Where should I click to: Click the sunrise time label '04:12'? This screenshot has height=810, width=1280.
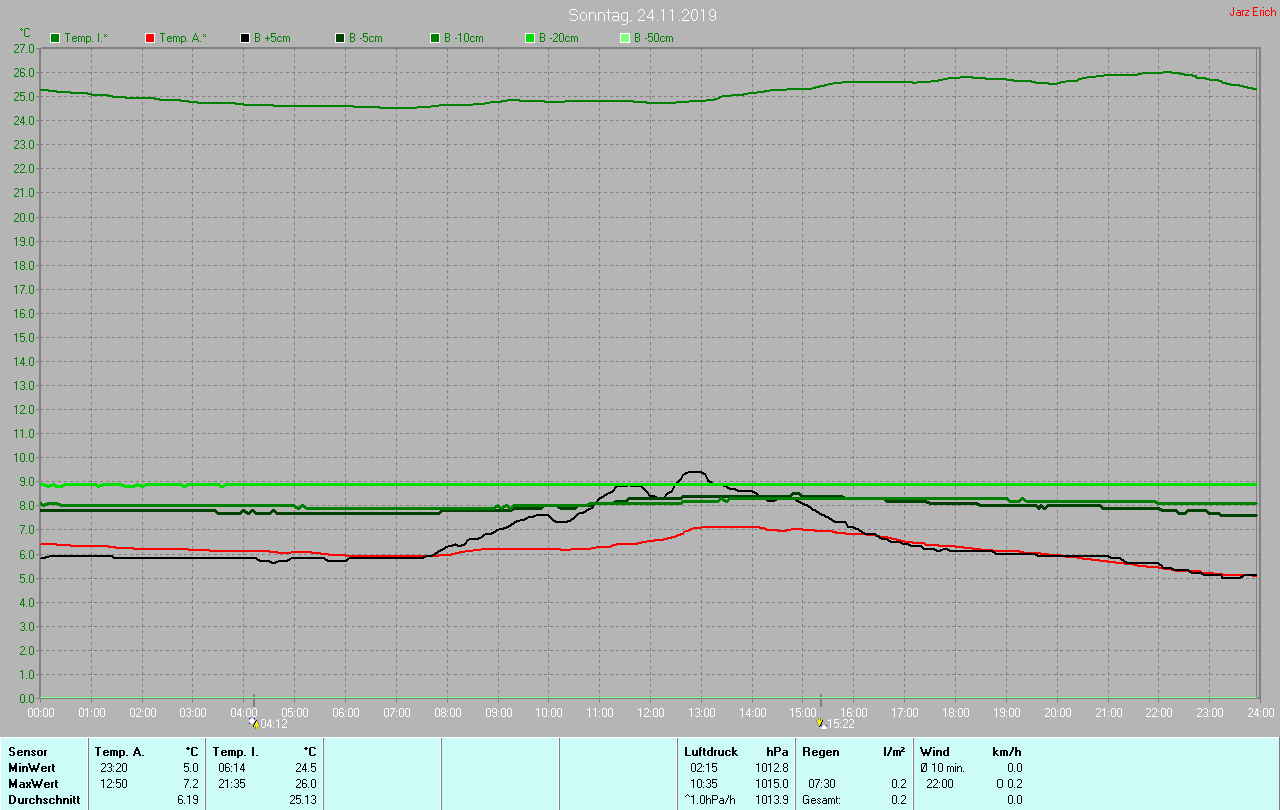click(x=274, y=723)
